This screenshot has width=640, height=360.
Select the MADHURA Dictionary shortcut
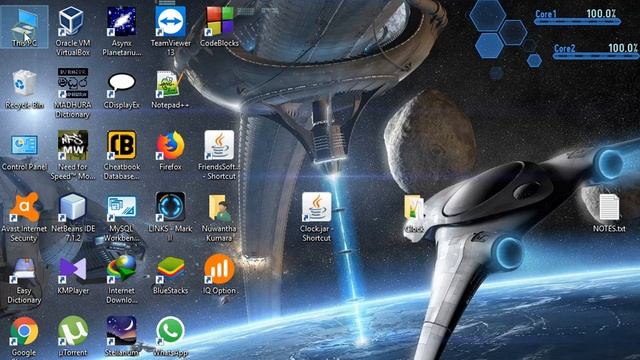coord(73,93)
